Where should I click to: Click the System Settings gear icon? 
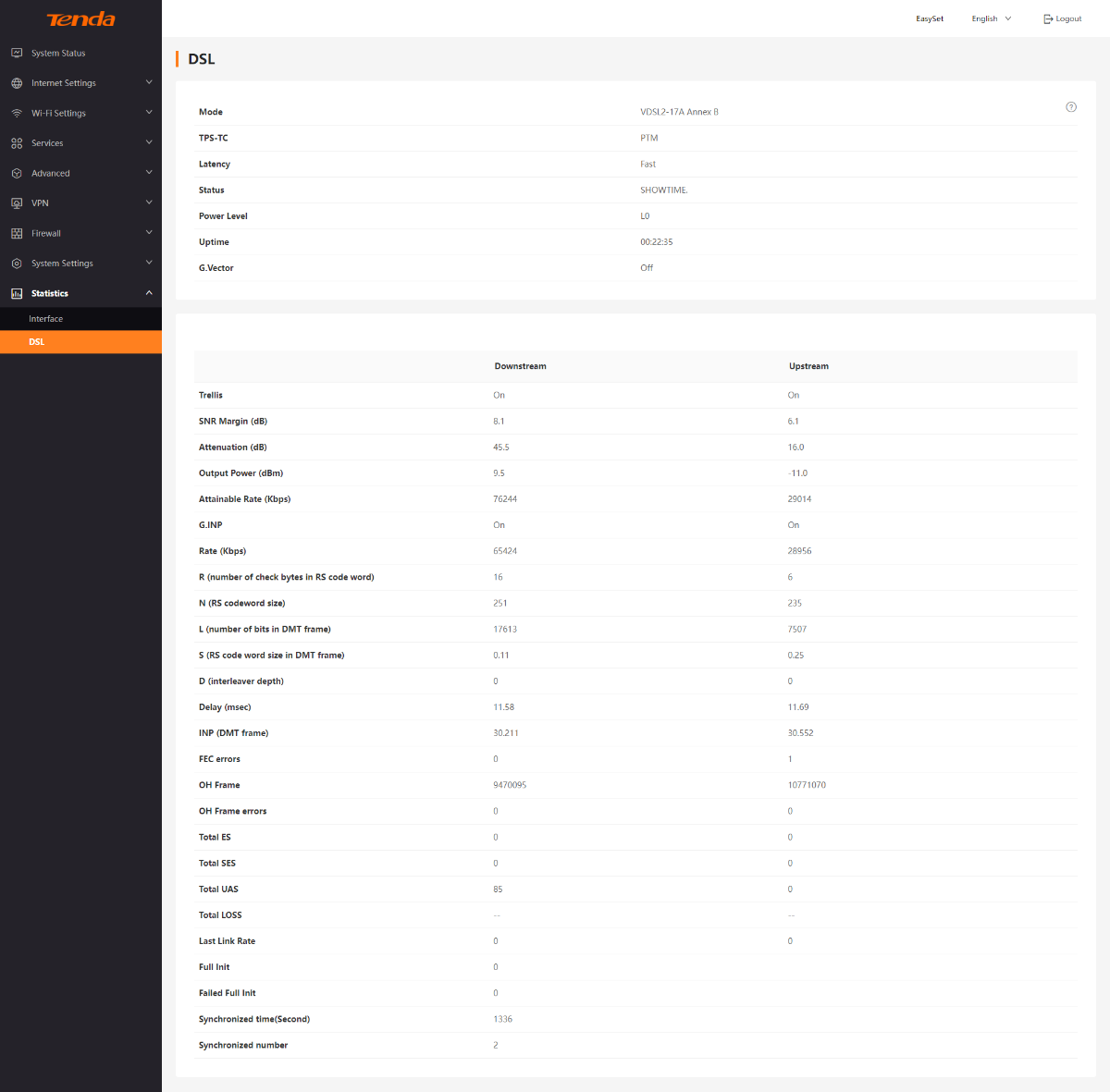(x=17, y=264)
